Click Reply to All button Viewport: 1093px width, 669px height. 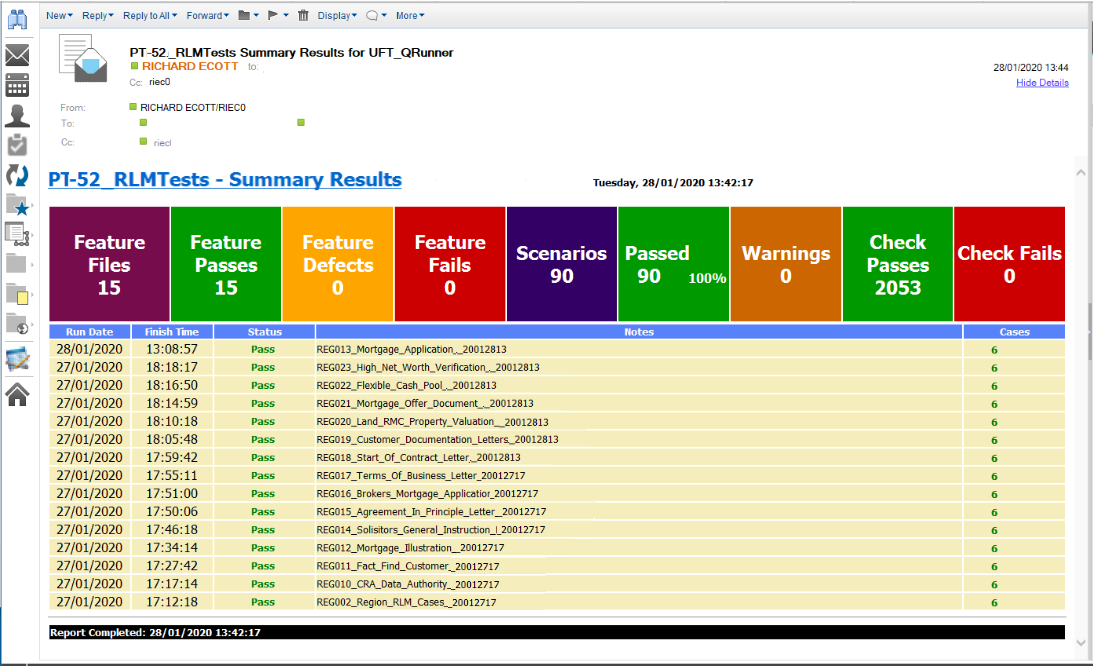tap(150, 15)
